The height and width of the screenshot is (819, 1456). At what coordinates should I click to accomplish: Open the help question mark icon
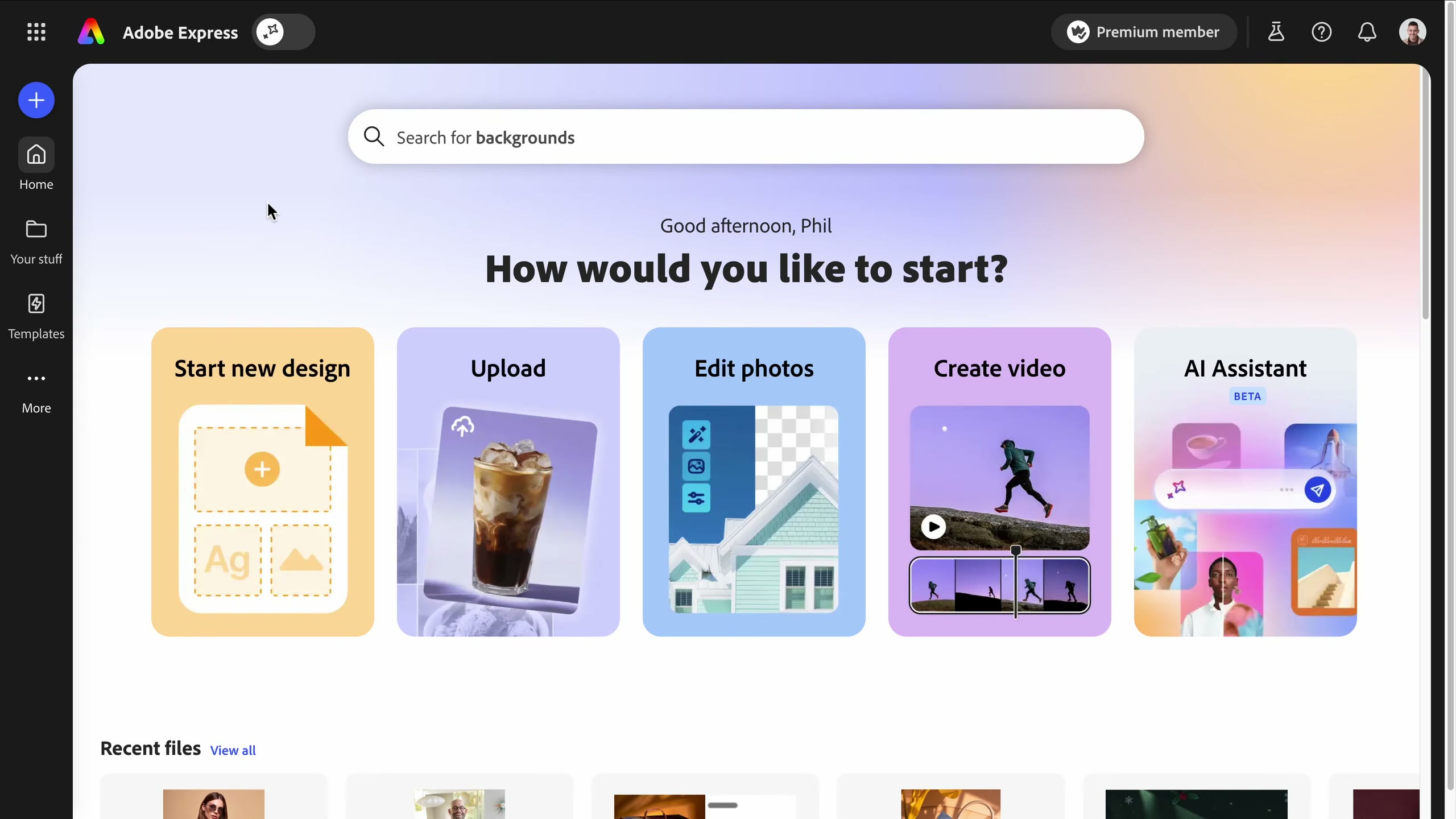pyautogui.click(x=1321, y=32)
